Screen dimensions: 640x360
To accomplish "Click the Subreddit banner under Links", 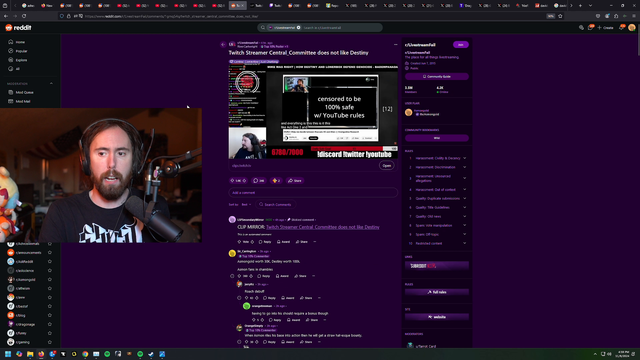I will pos(437,266).
